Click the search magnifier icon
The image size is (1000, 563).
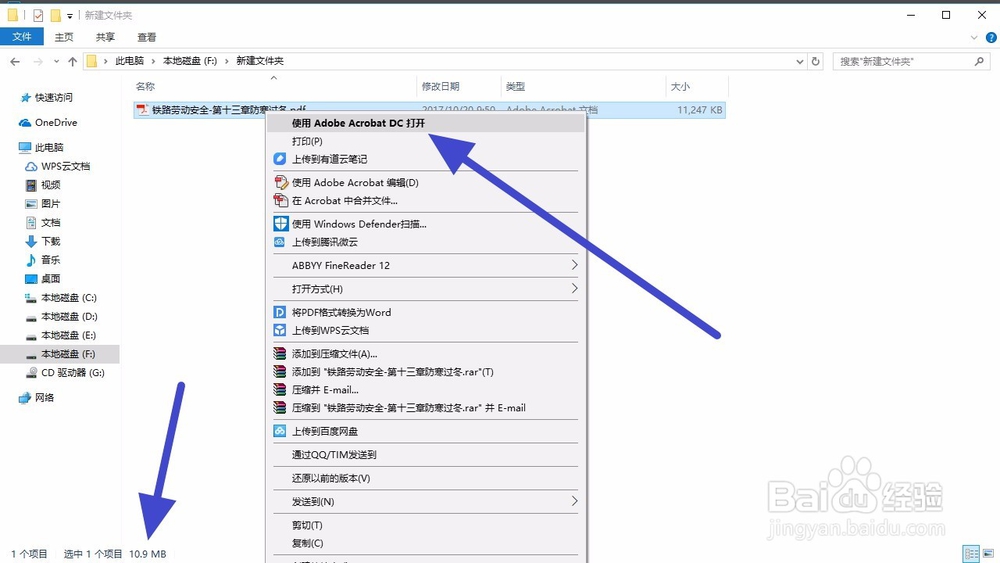(x=979, y=61)
